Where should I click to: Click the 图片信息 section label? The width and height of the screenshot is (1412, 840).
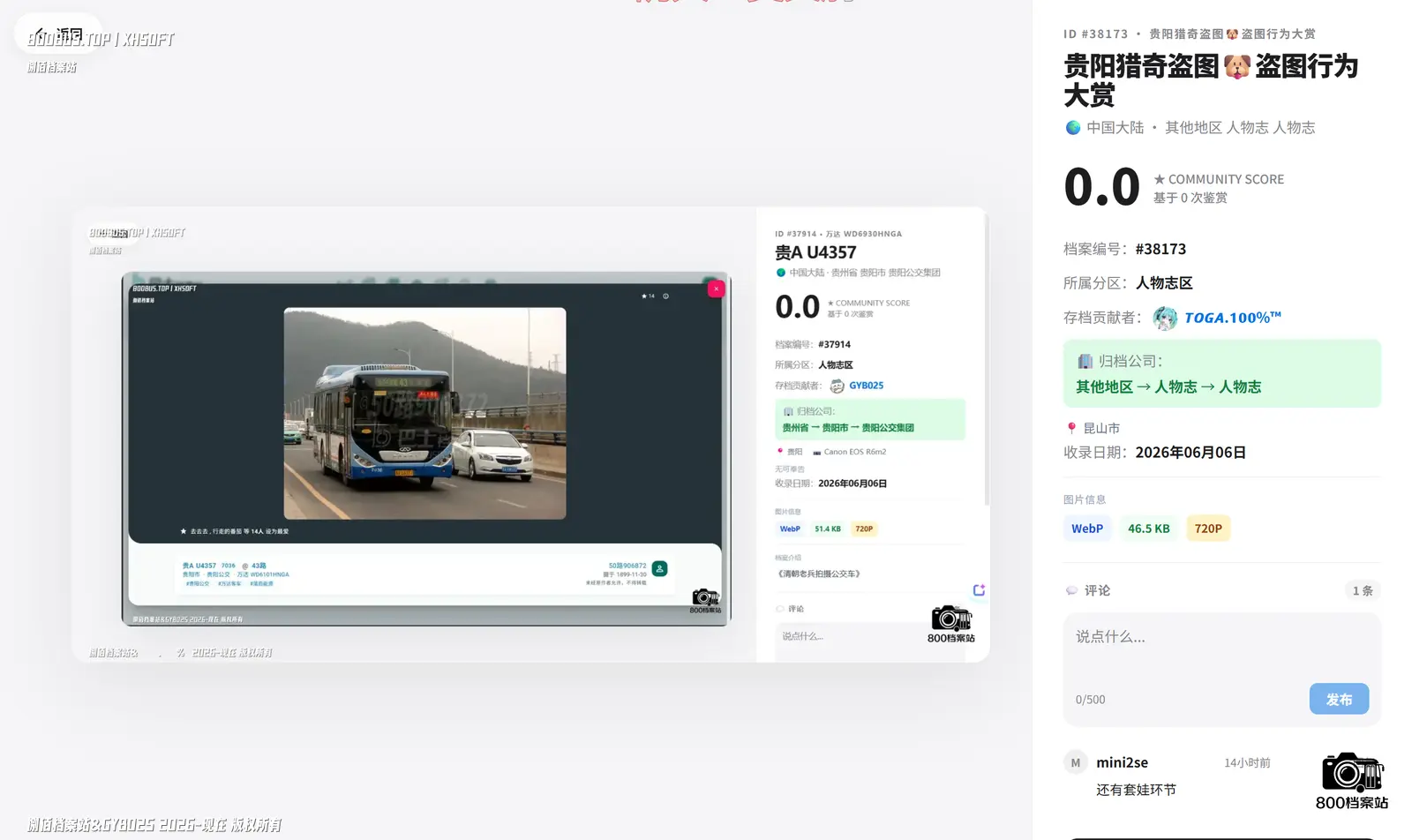coord(1085,499)
